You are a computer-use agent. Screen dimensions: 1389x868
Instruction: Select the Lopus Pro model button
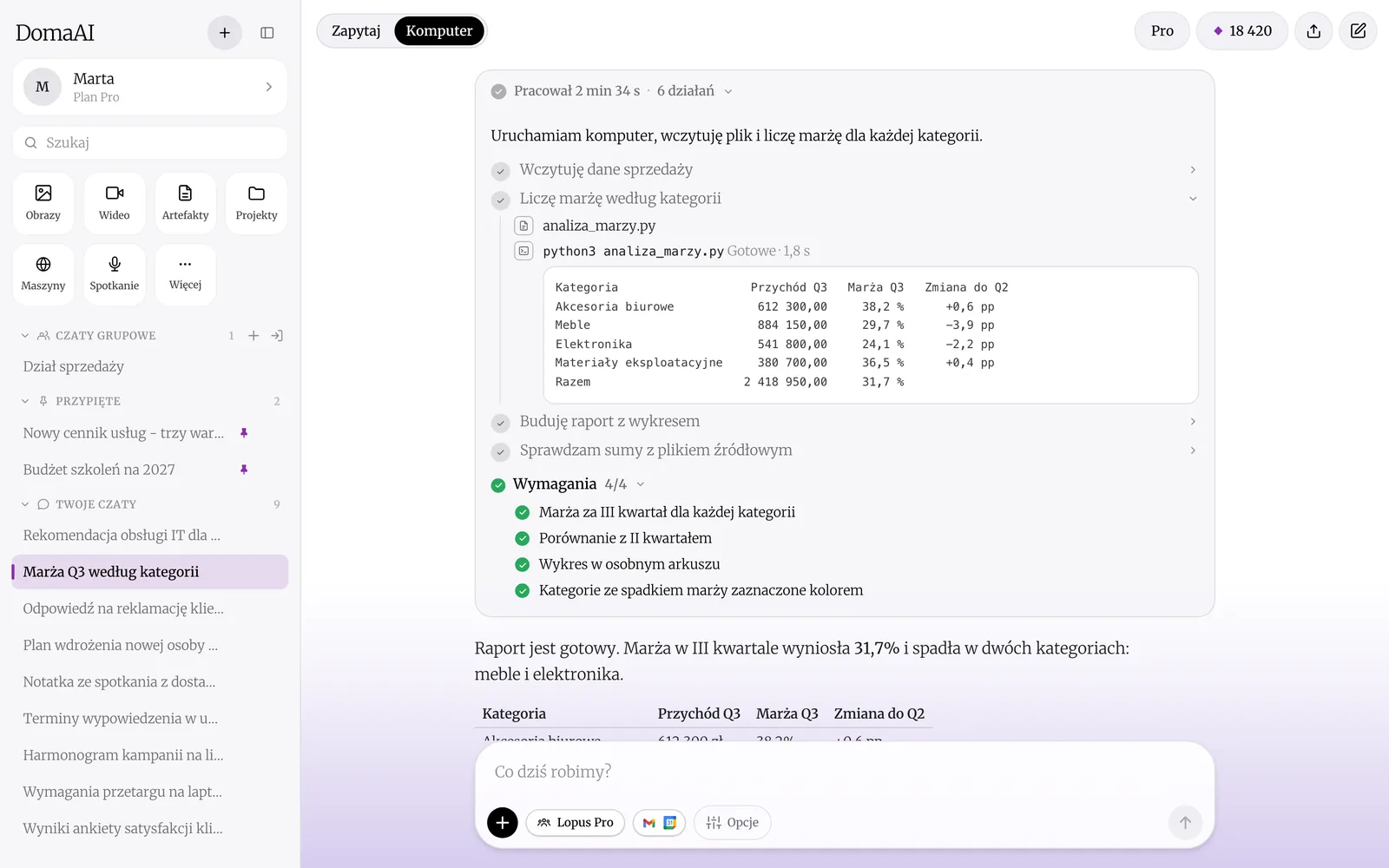click(575, 822)
